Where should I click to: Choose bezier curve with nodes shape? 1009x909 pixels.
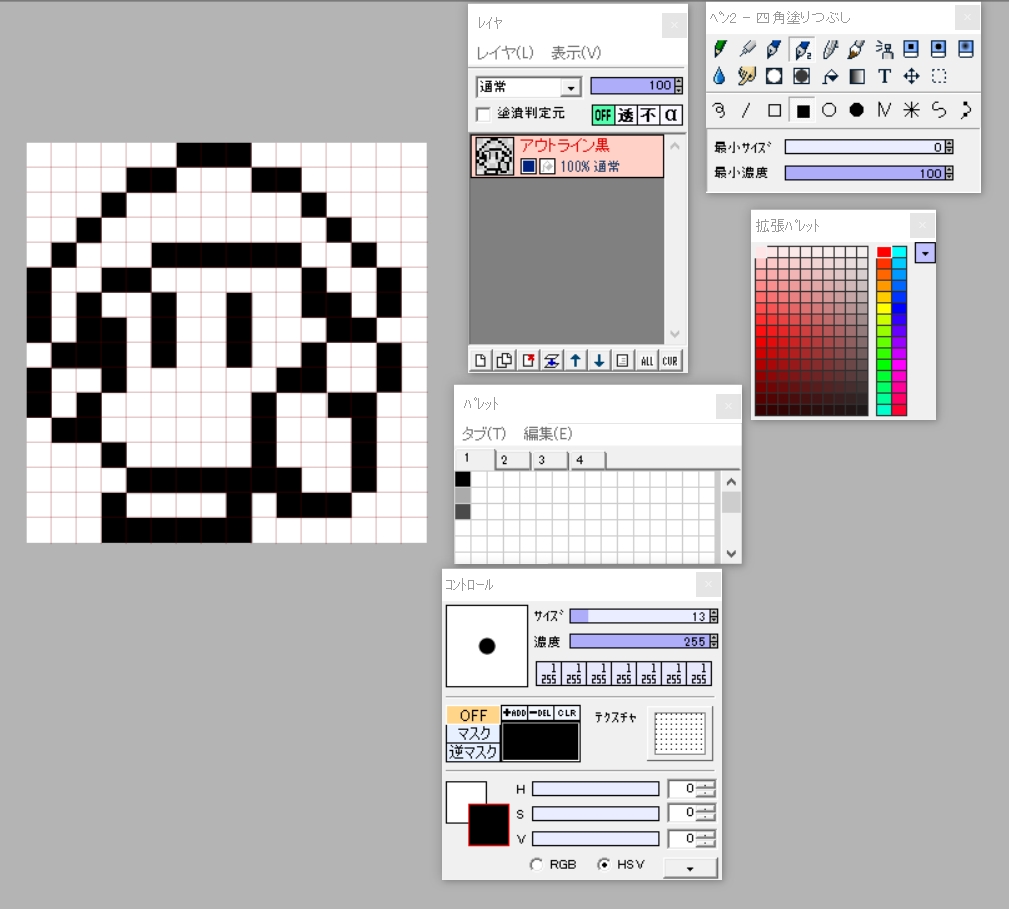[967, 111]
